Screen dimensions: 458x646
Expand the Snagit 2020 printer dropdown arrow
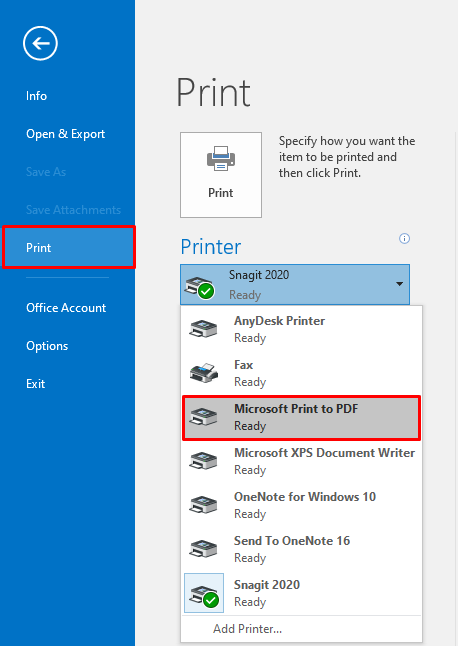399,284
